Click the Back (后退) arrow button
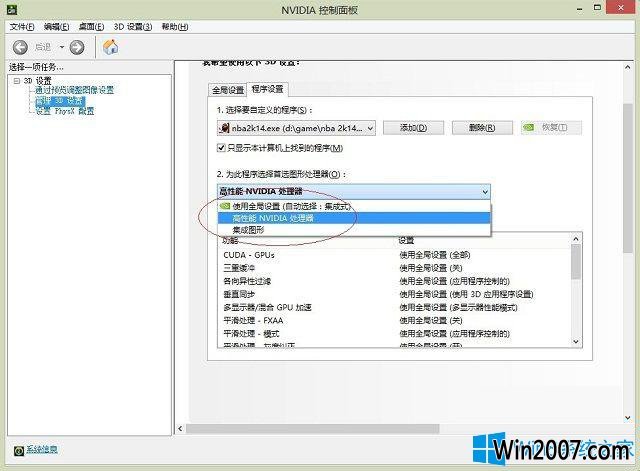 pyautogui.click(x=20, y=47)
